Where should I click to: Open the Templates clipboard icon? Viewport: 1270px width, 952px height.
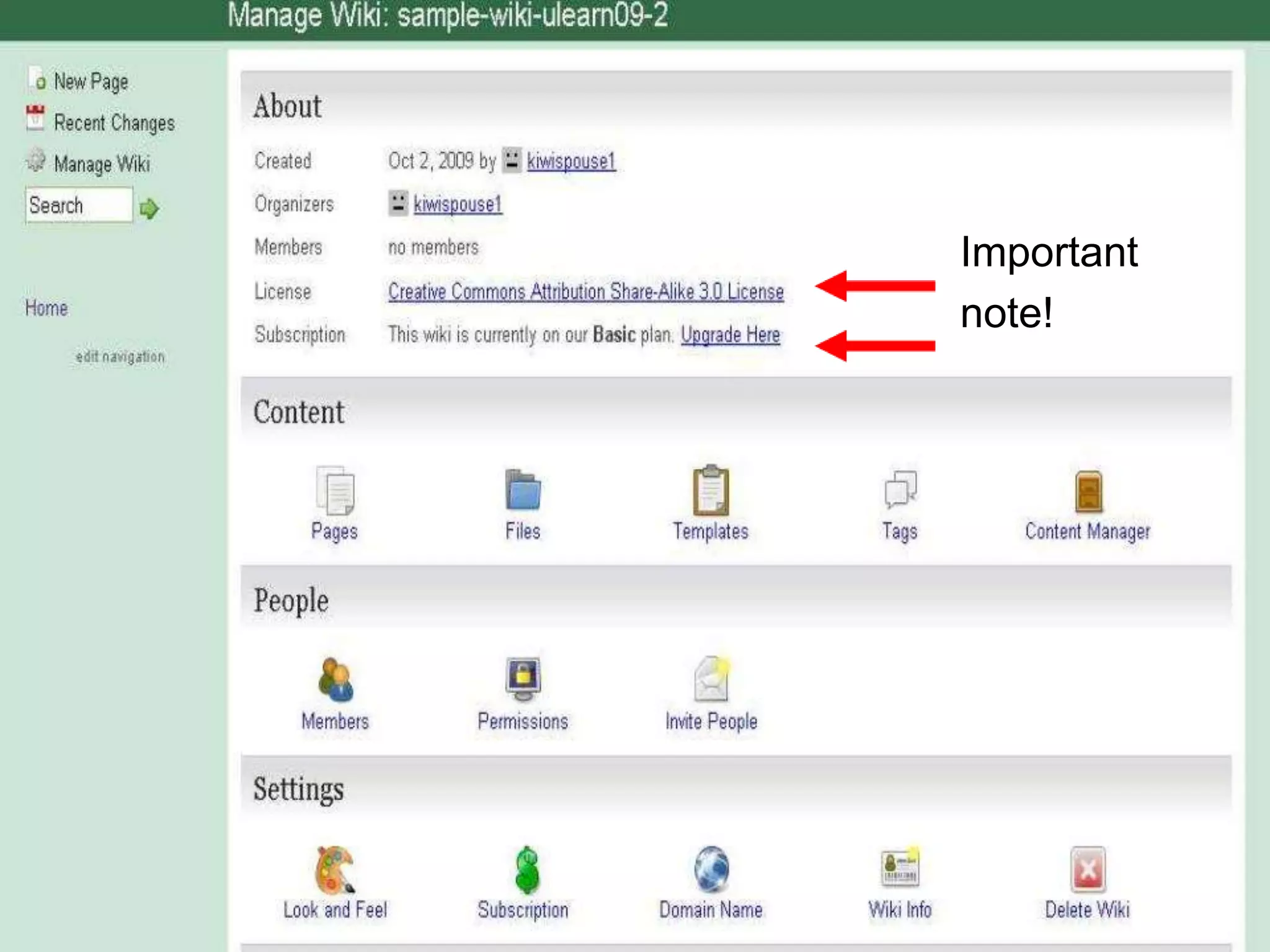711,490
